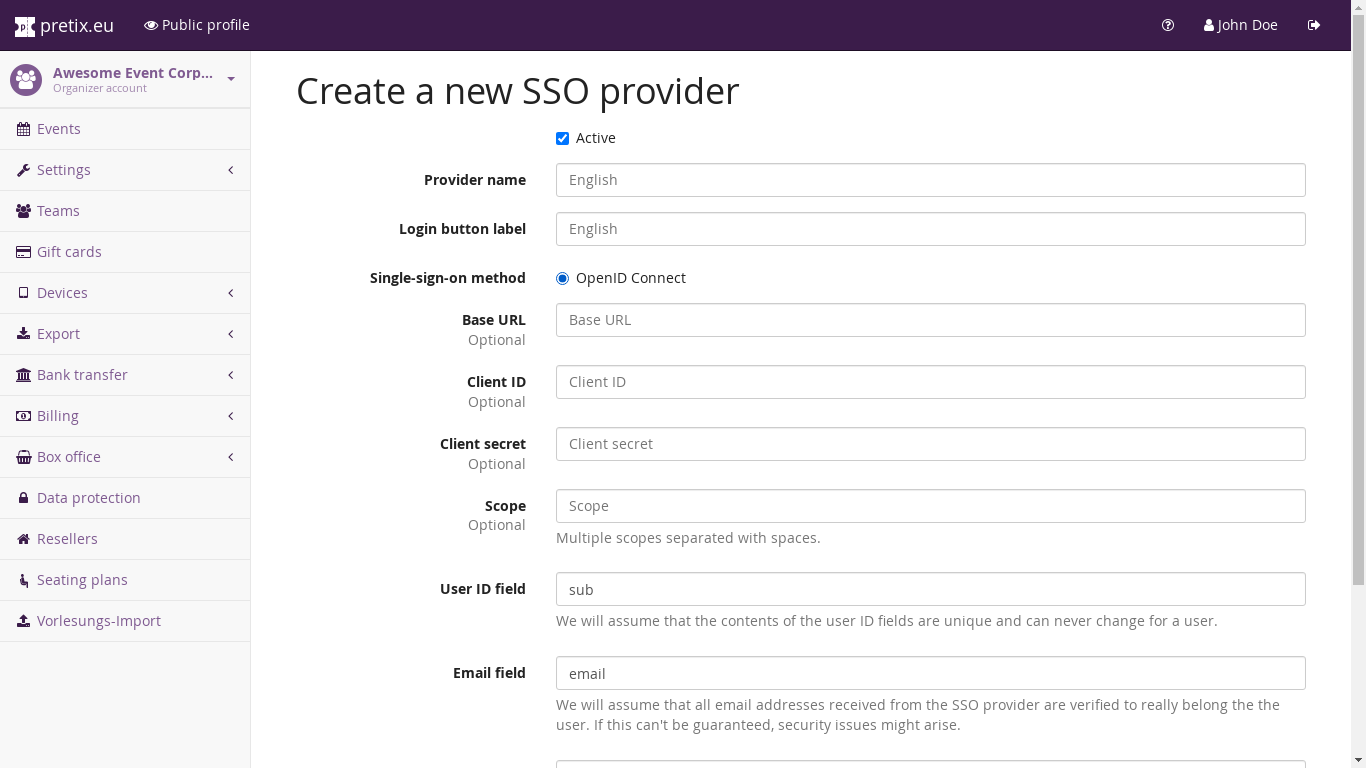
Task: Click the Data protection lock icon
Action: click(x=23, y=498)
